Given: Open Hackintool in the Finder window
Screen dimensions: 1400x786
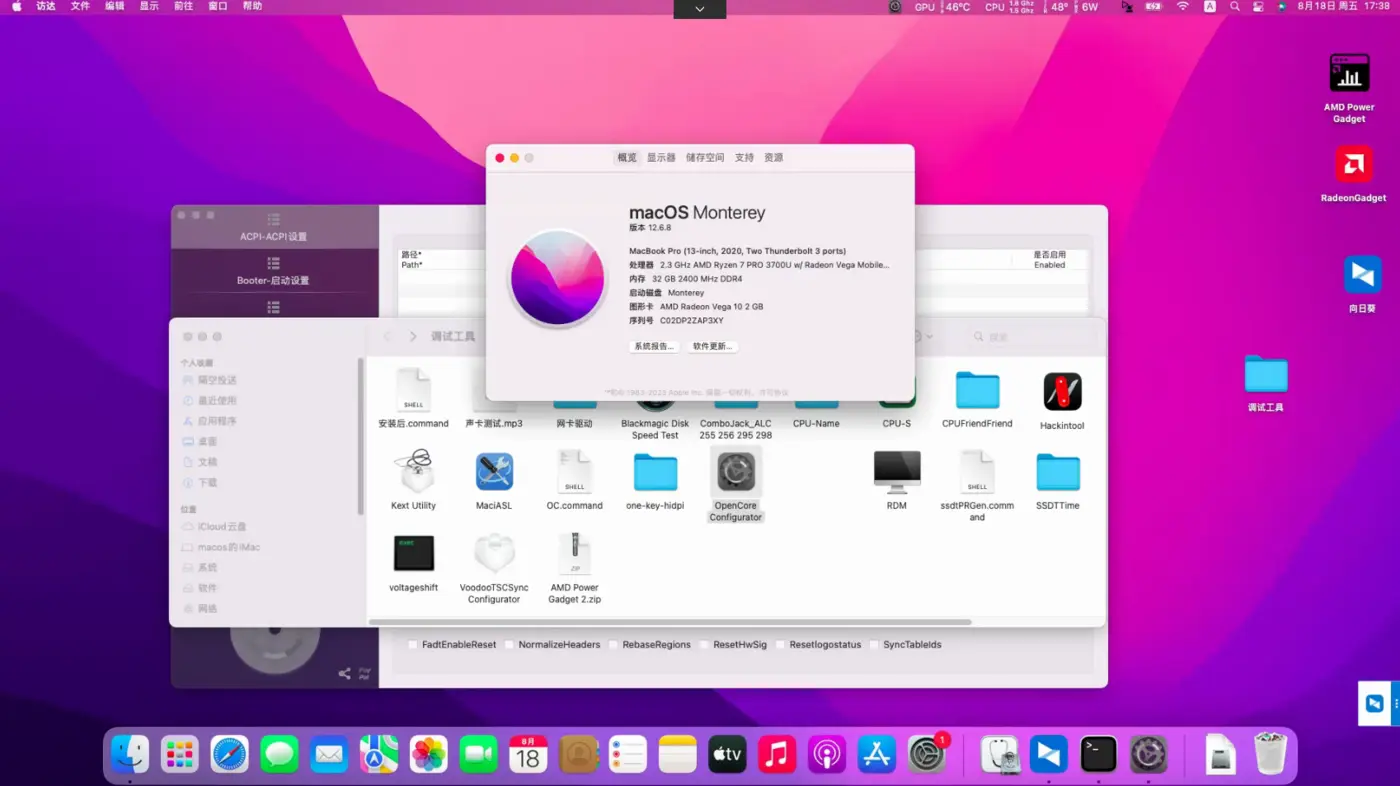Looking at the screenshot, I should pos(1062,392).
